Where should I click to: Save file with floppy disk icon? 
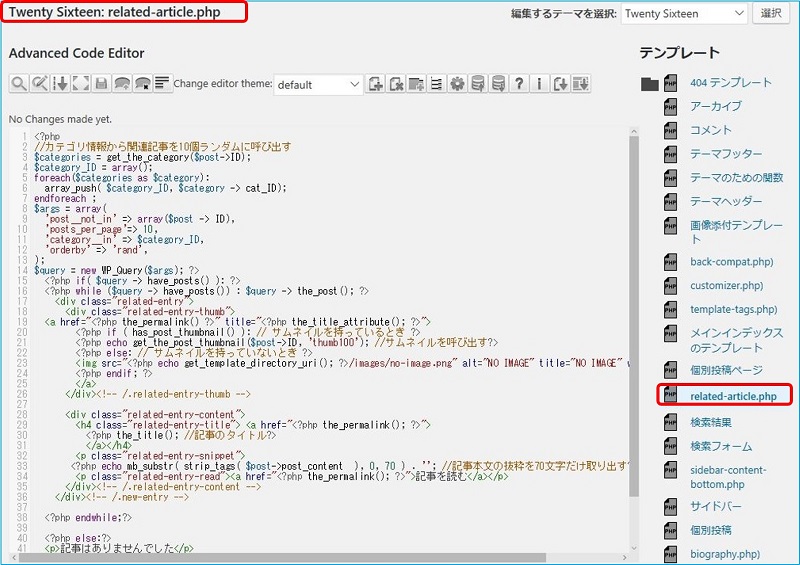[x=101, y=83]
